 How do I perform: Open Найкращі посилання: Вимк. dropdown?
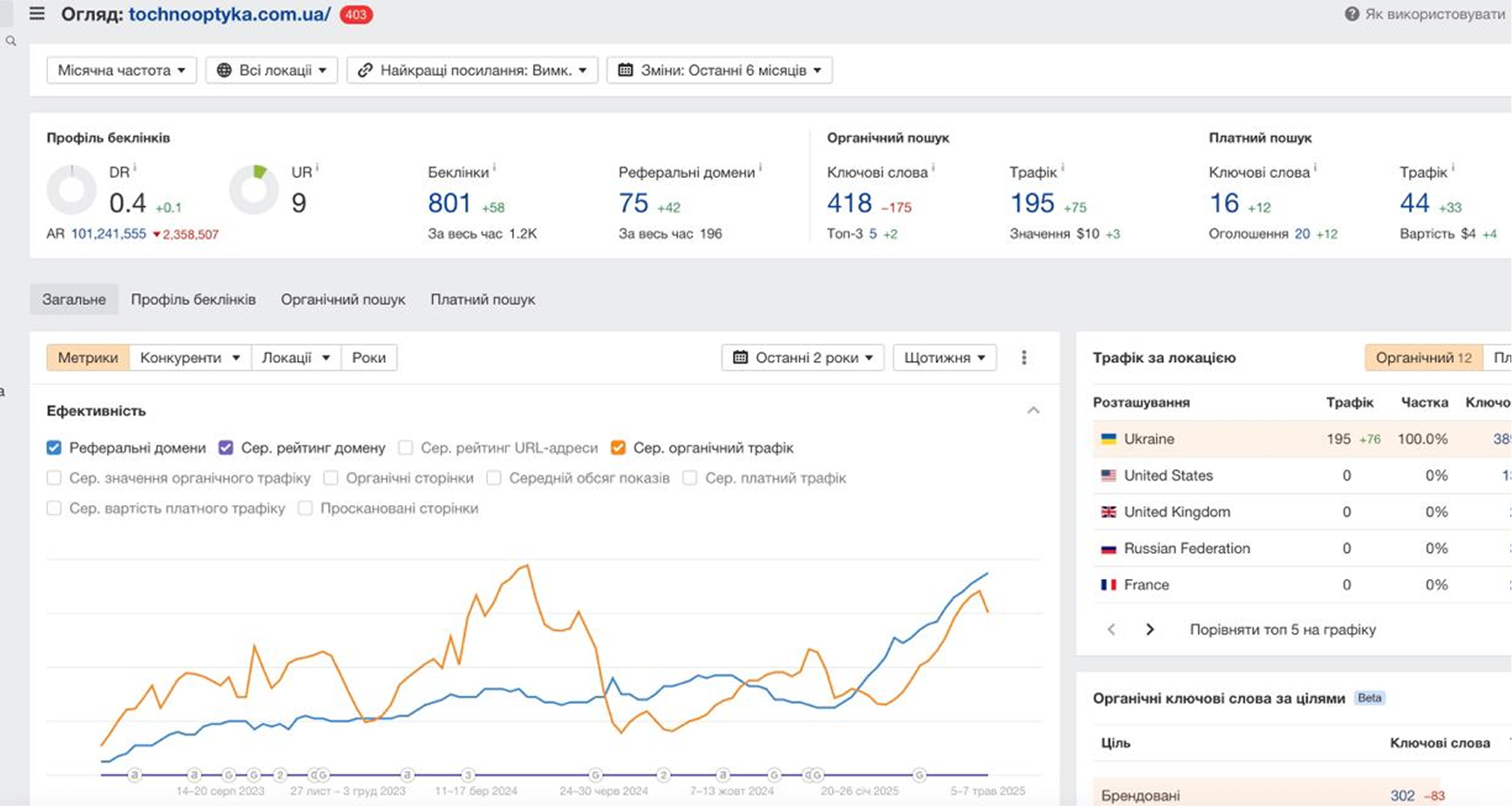click(472, 70)
